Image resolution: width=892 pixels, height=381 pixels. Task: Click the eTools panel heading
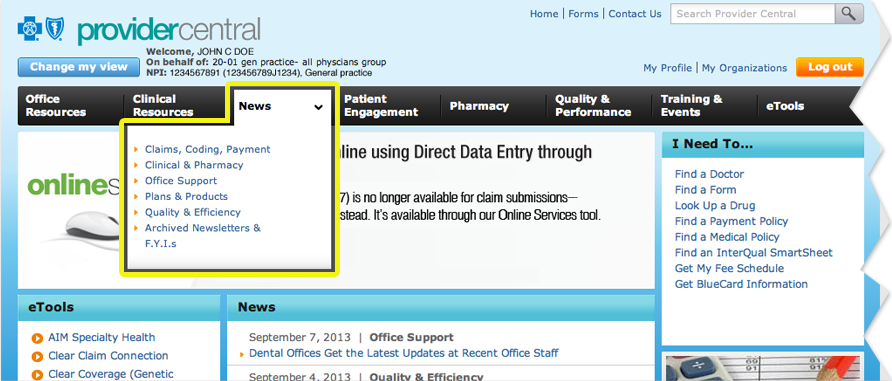point(51,307)
